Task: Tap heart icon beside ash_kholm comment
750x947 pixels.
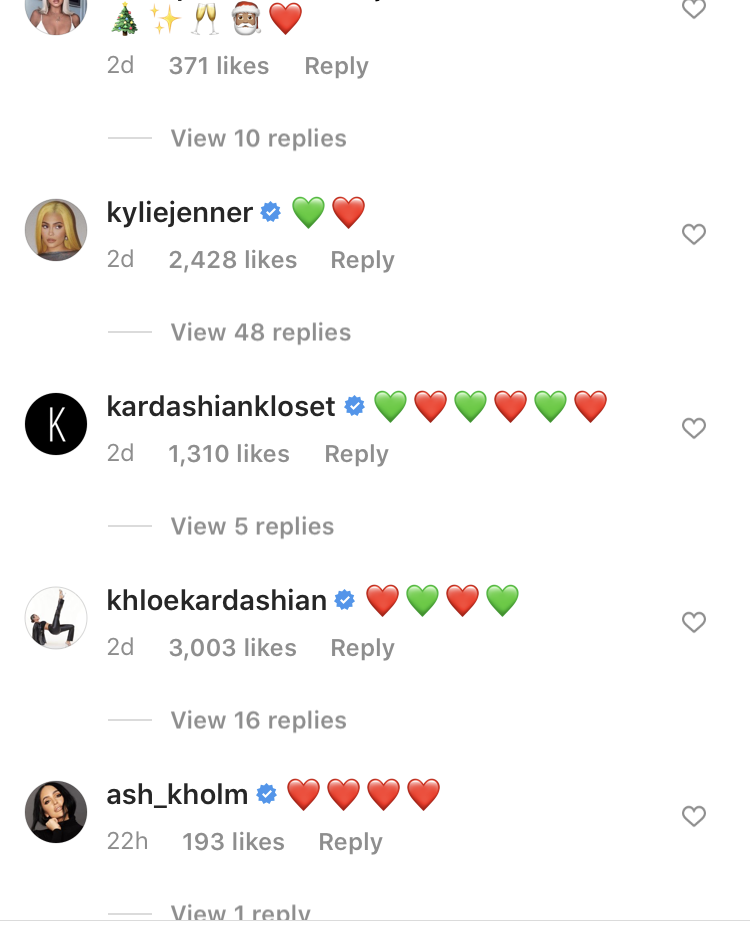Action: (x=694, y=816)
